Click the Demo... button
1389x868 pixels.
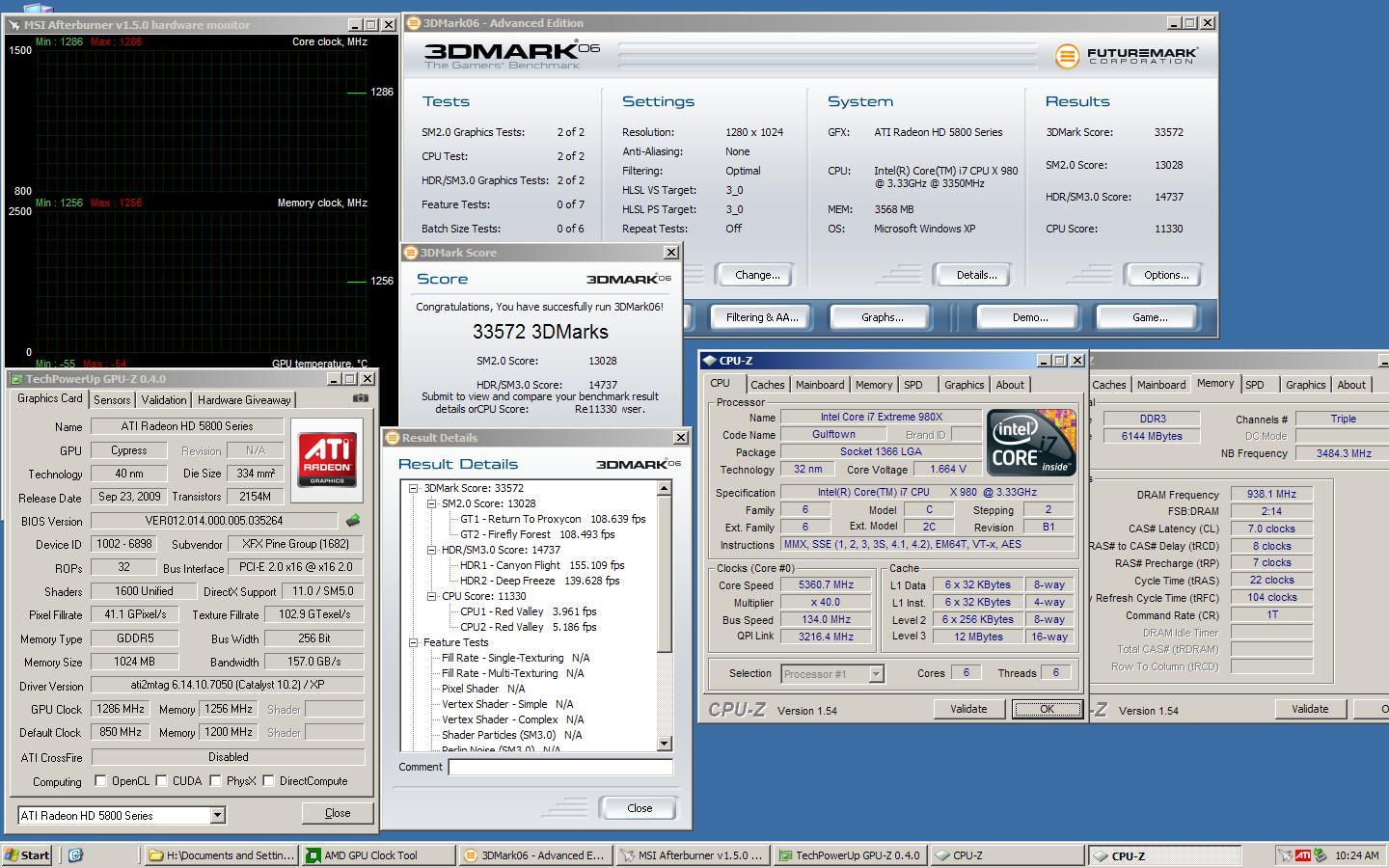pyautogui.click(x=1029, y=317)
